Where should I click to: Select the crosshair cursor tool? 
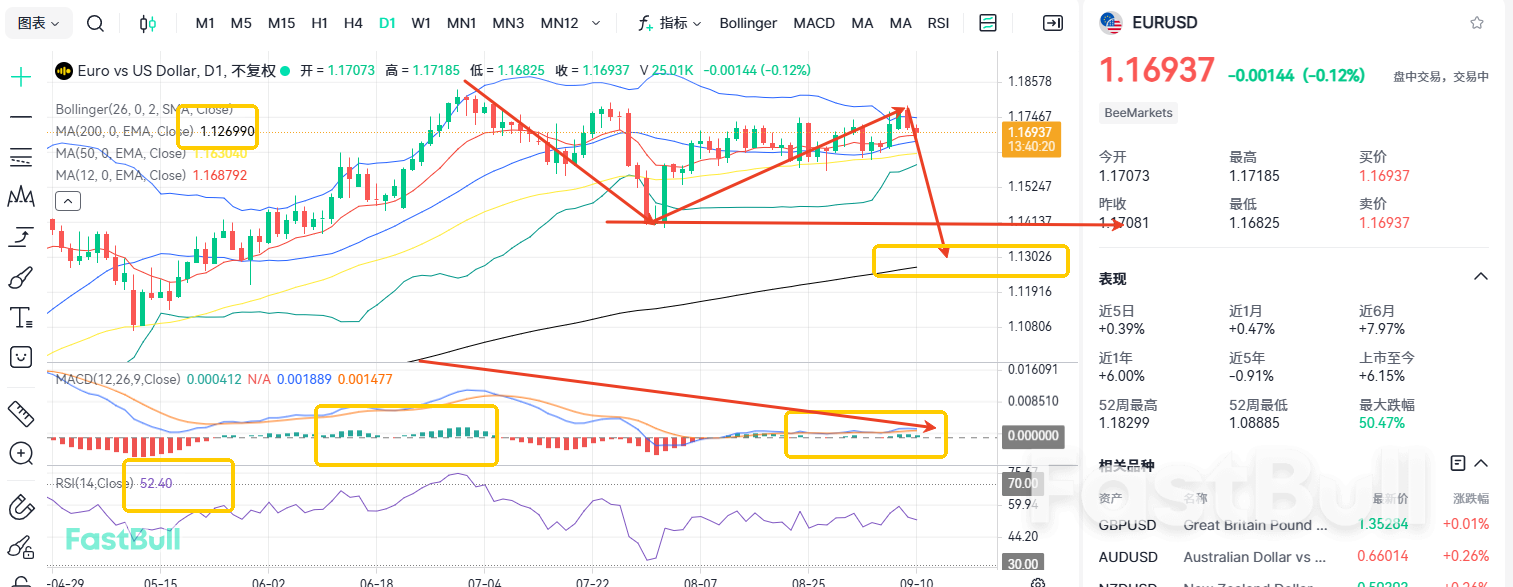(21, 77)
